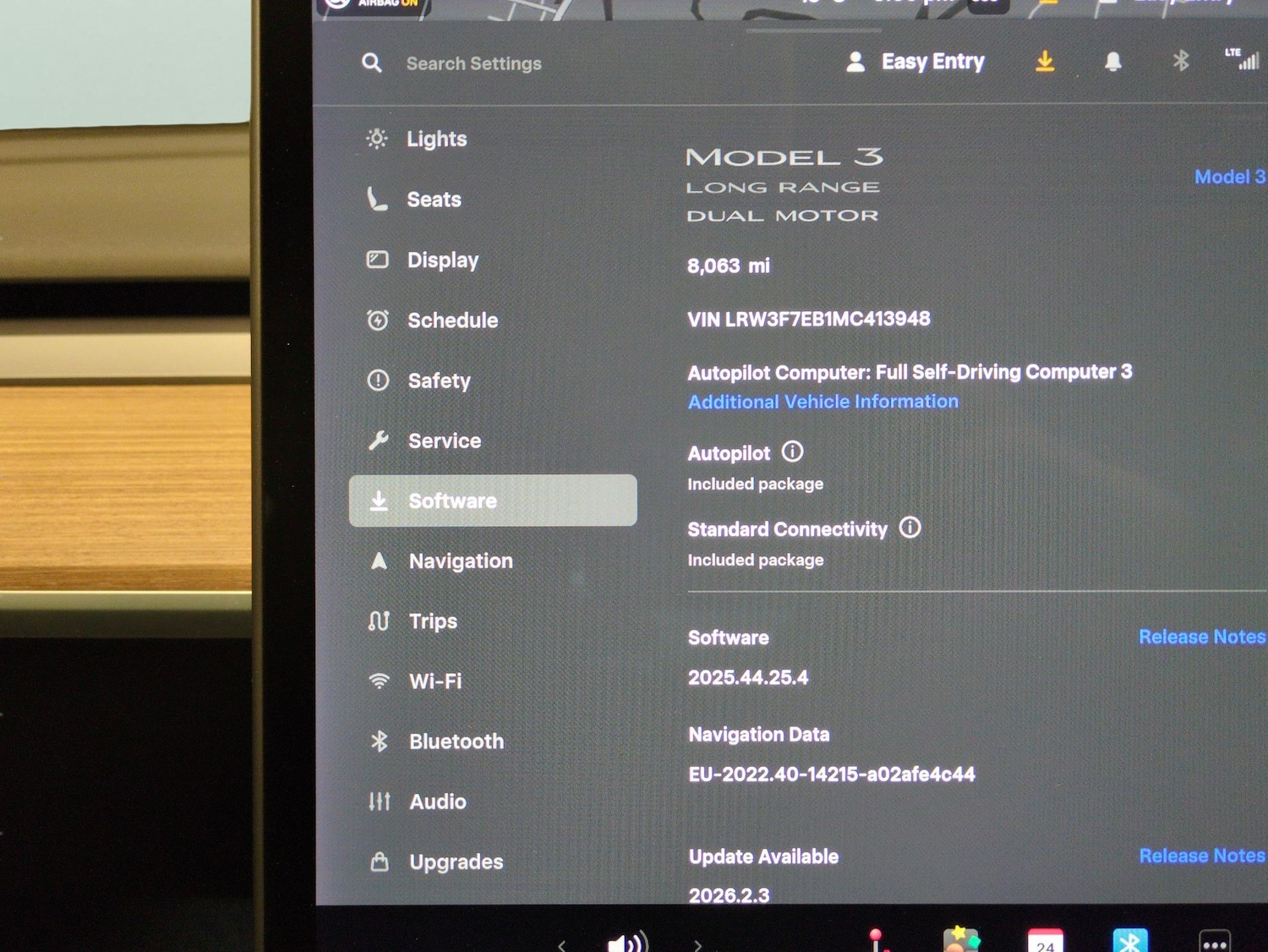Image resolution: width=1268 pixels, height=952 pixels.
Task: Open the Easy Entry profile selector
Action: point(915,62)
